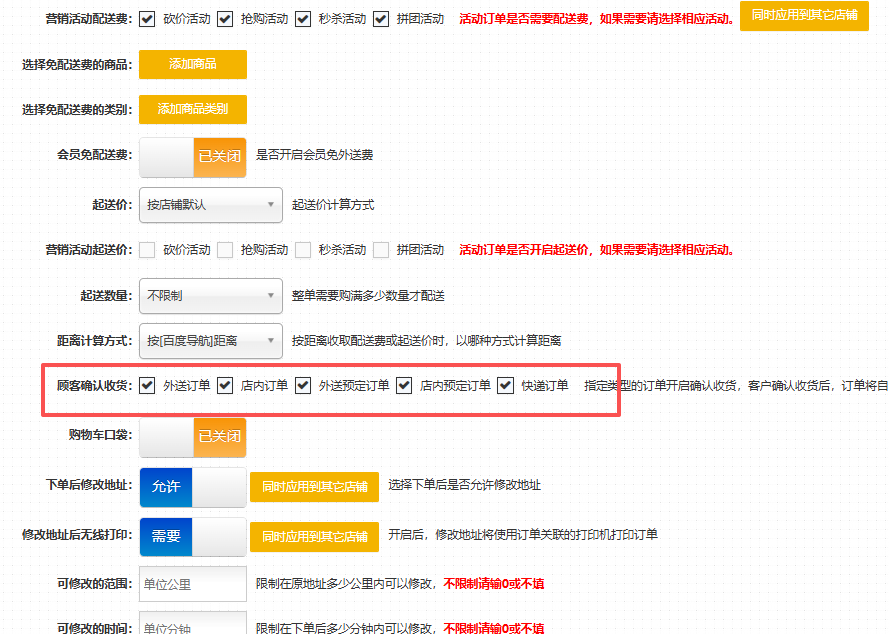This screenshot has width=889, height=634.
Task: Open the 起送价 dropdown
Action: [x=210, y=205]
